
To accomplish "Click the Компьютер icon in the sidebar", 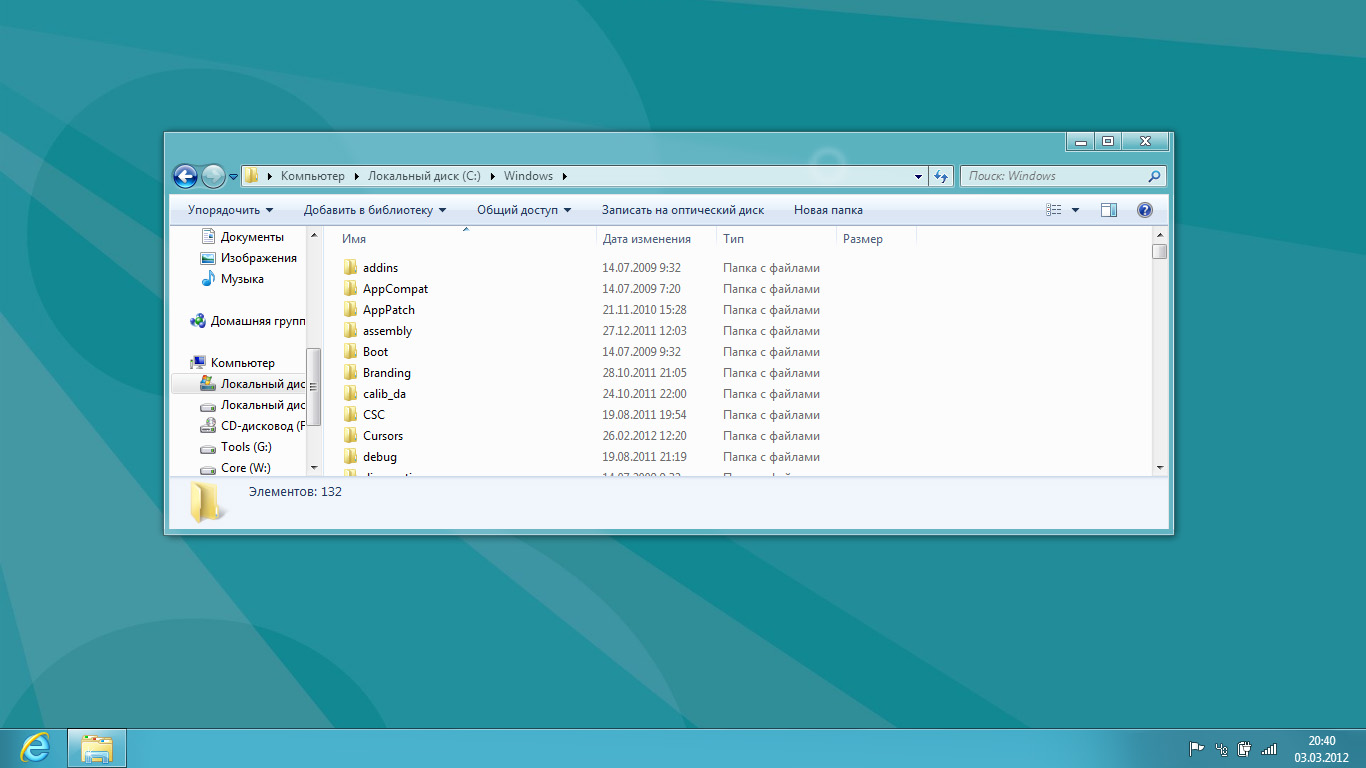I will coord(198,363).
